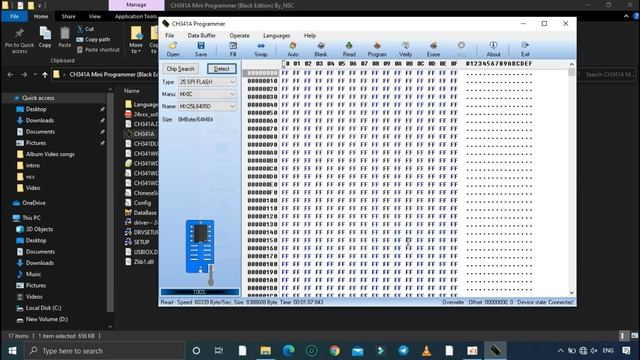Run the Auto operation icon
This screenshot has height=360, width=640.
(293, 49)
